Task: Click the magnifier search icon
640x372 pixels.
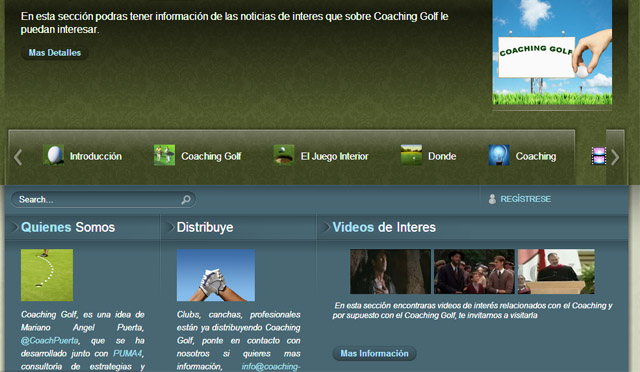Action: (x=186, y=200)
